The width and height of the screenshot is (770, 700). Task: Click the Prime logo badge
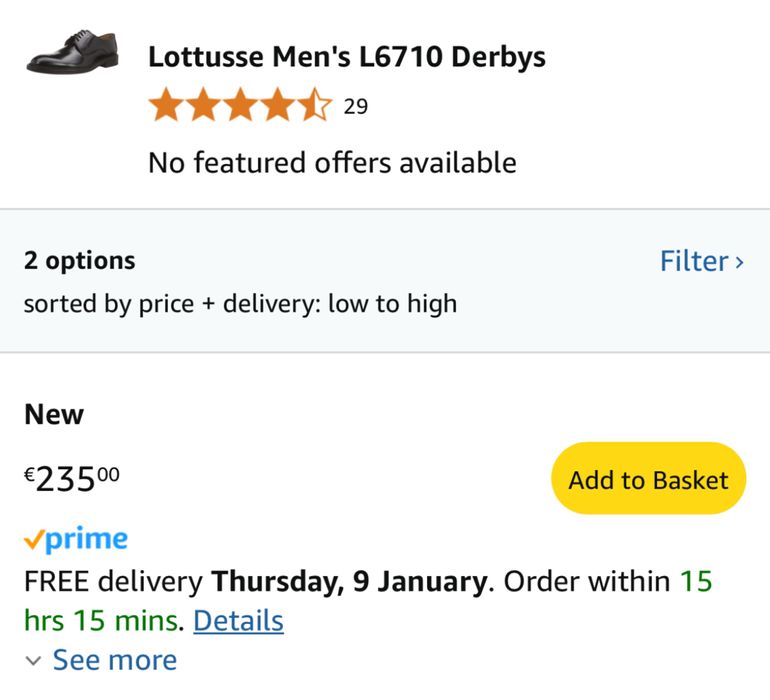(76, 540)
